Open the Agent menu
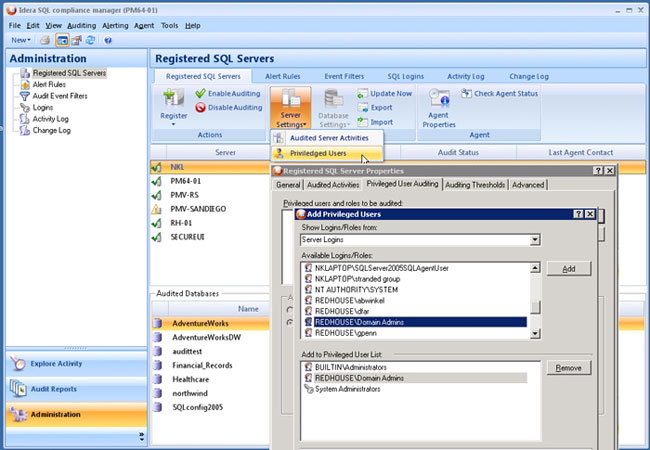Screen dimensions: 650x450 coord(144,26)
